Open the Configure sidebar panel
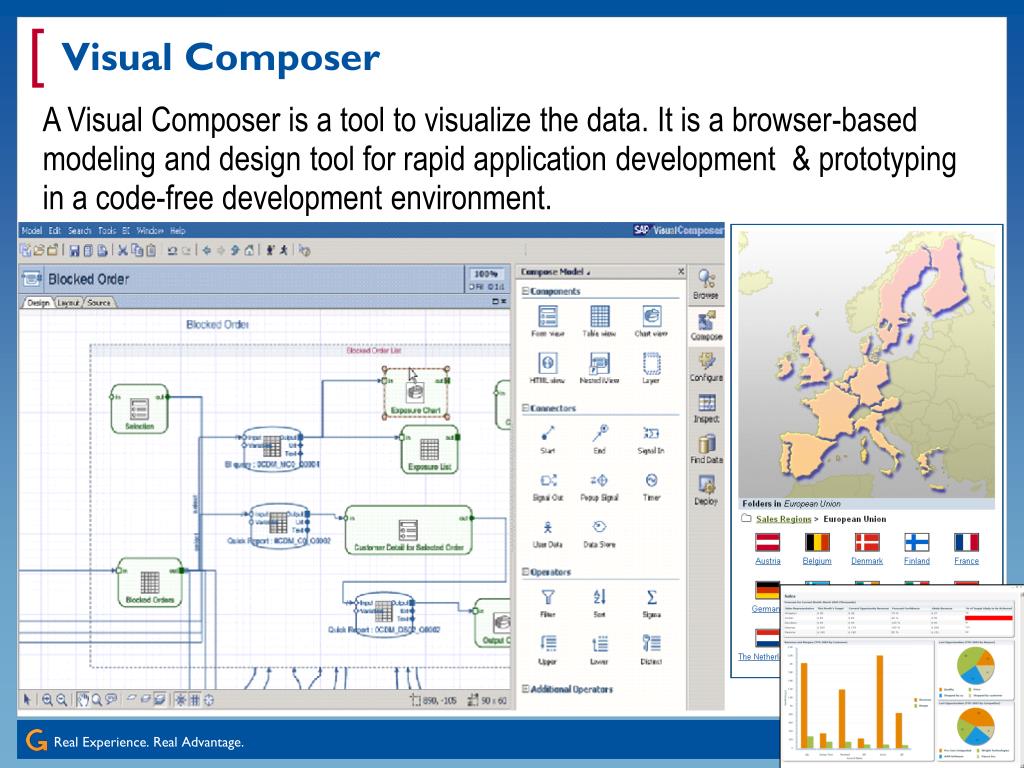Image resolution: width=1024 pixels, height=768 pixels. pos(706,367)
